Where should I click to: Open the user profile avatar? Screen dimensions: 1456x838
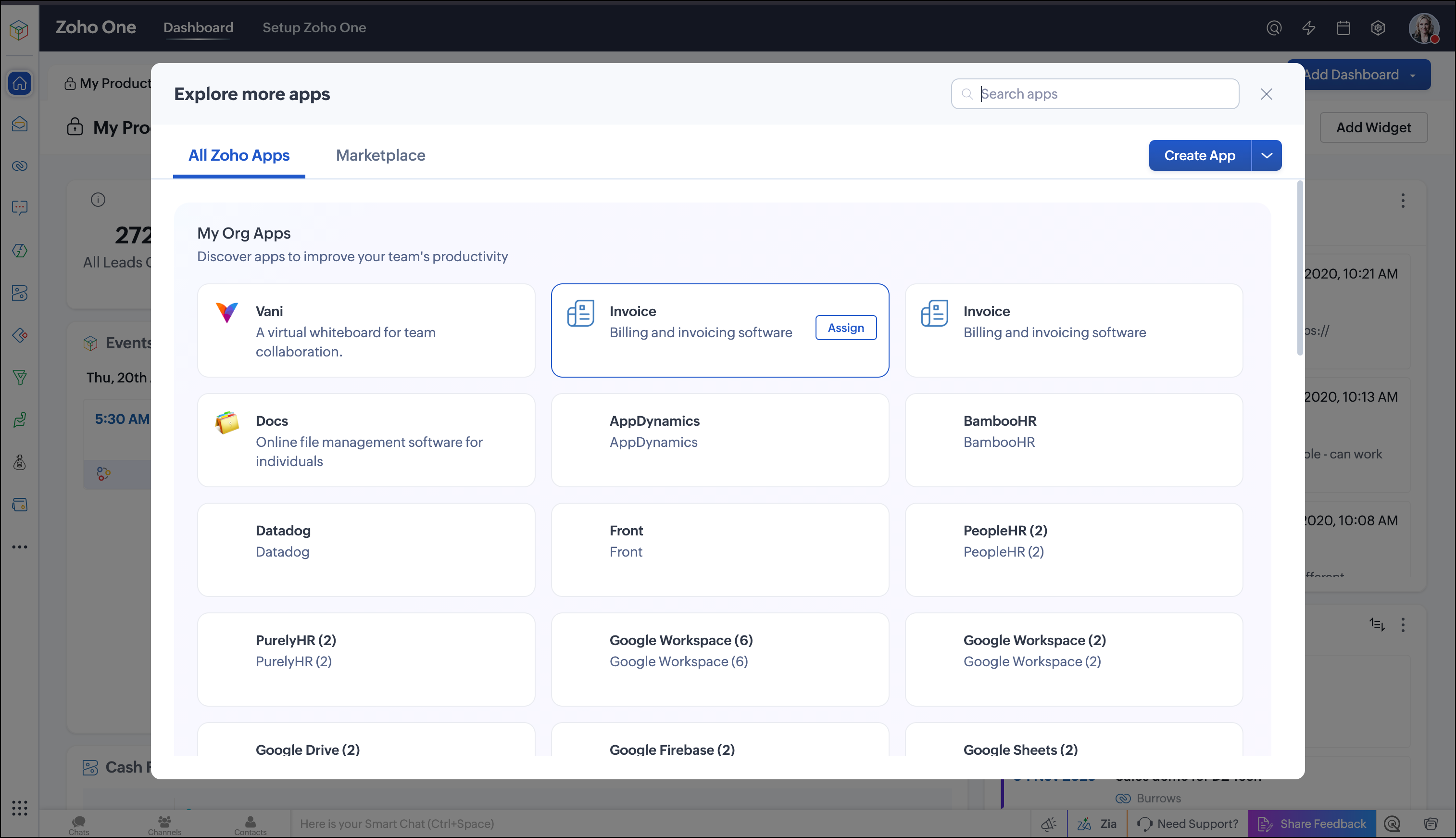1424,28
